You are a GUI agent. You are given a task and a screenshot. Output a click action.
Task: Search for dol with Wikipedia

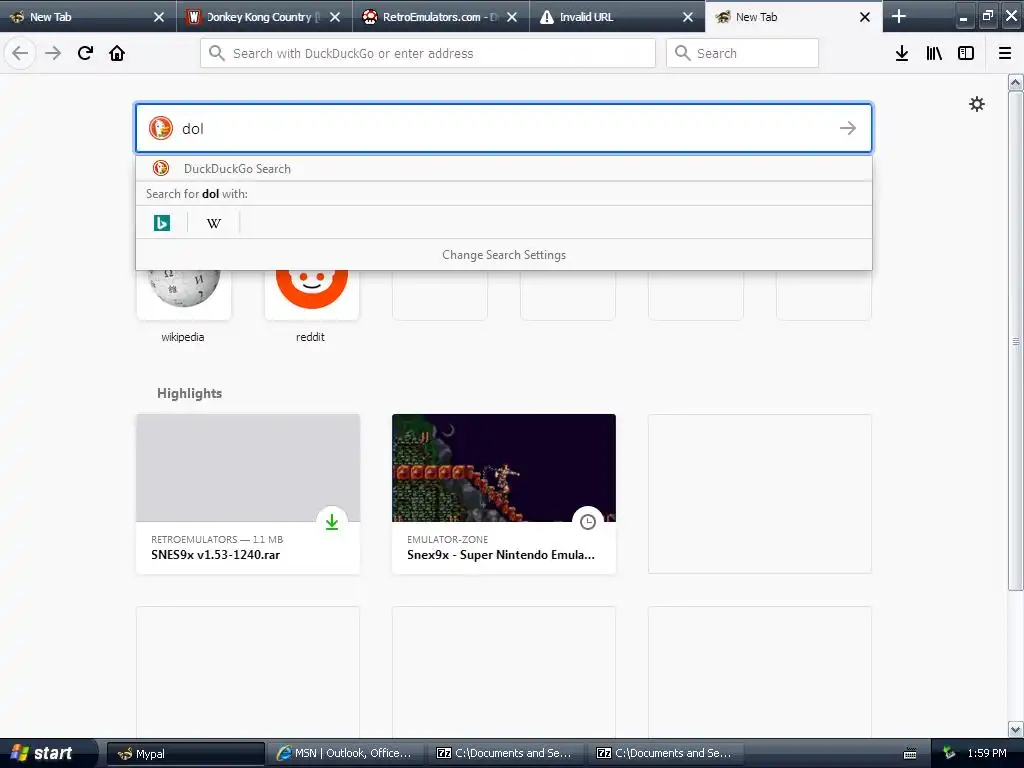click(214, 223)
